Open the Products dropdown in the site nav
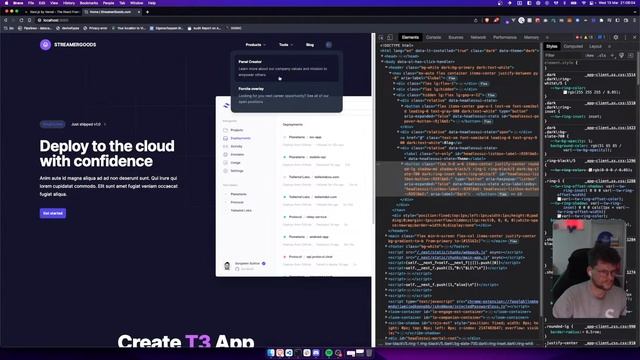This screenshot has width=640, height=360. pos(256,44)
